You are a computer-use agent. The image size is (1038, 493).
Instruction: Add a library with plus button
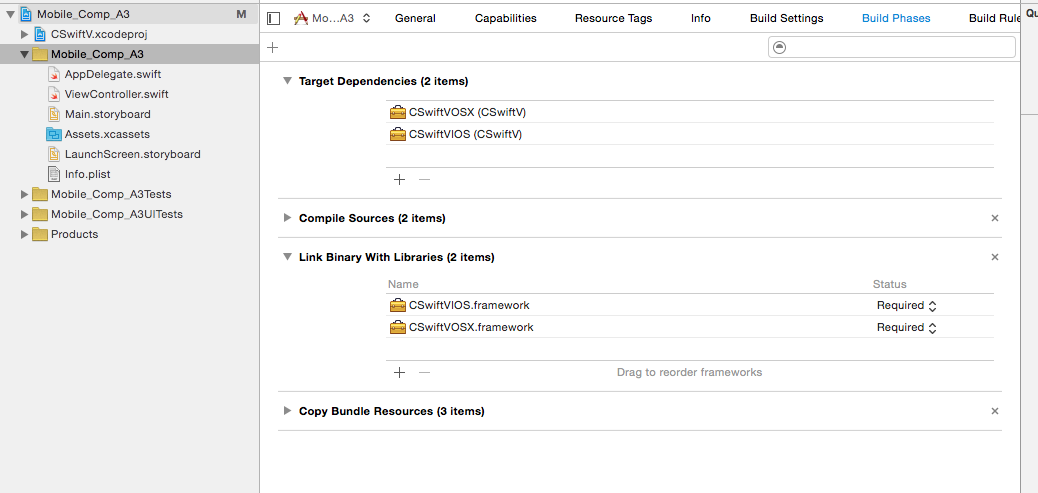[399, 373]
